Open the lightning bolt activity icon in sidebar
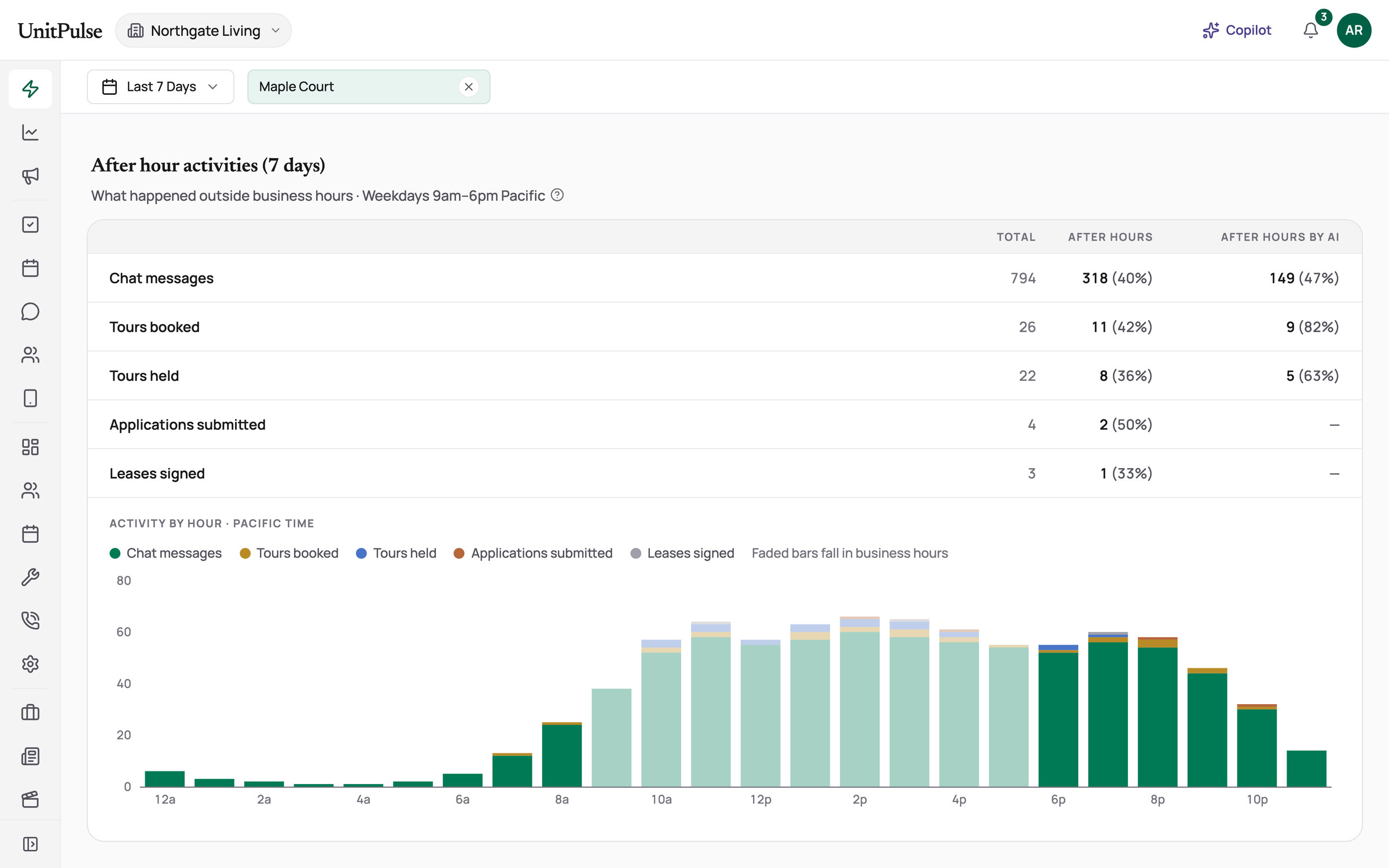Image resolution: width=1389 pixels, height=868 pixels. click(30, 89)
